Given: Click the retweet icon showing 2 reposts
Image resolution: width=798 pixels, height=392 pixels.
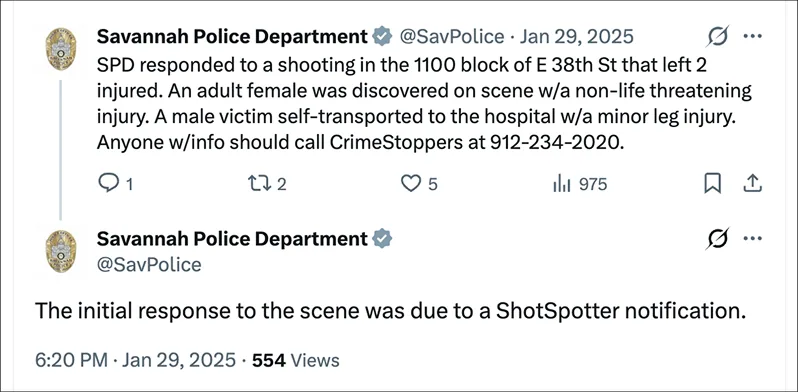Looking at the screenshot, I should tap(258, 183).
